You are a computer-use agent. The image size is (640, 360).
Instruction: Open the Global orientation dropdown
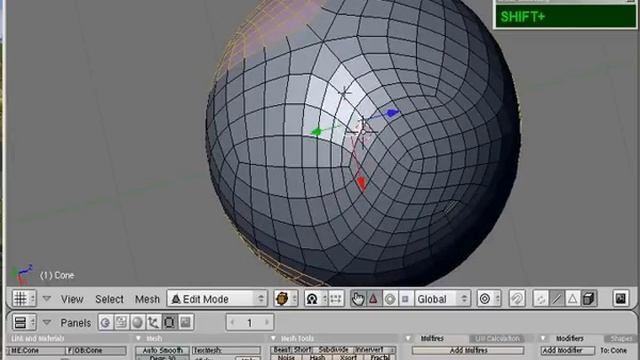pyautogui.click(x=442, y=299)
